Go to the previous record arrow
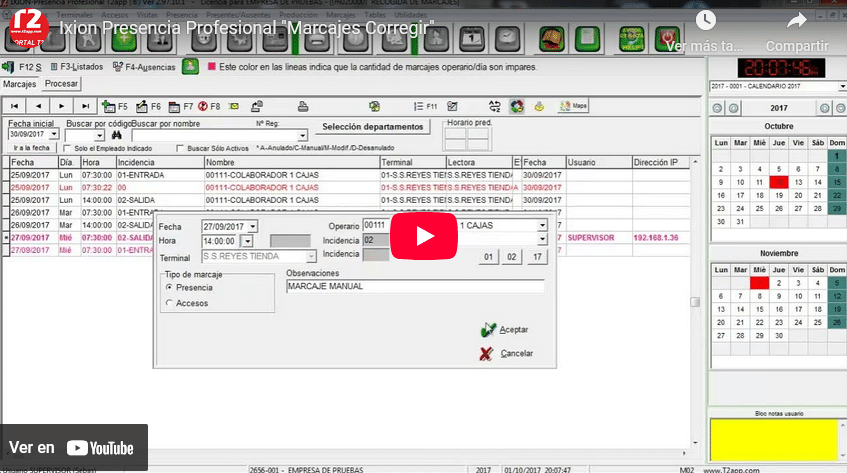Screen dimensions: 847x473 click(38, 106)
